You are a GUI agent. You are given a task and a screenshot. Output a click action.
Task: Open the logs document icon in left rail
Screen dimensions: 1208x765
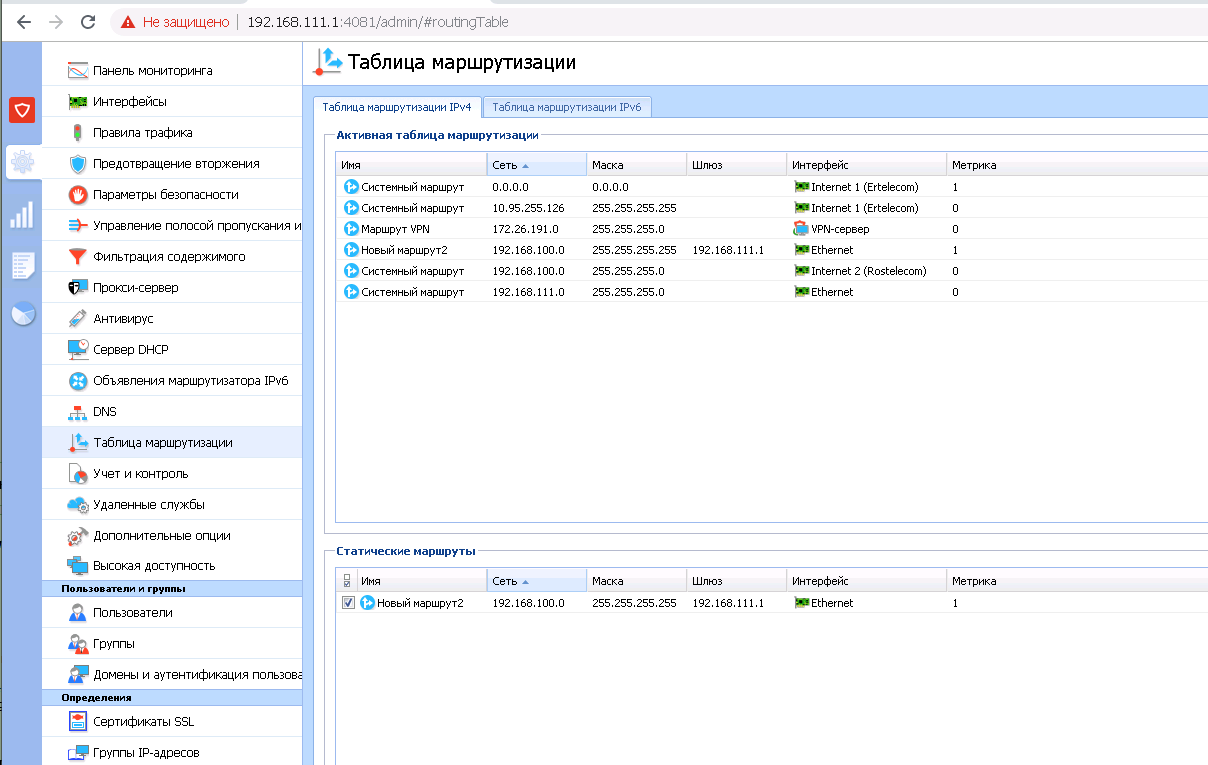[22, 265]
